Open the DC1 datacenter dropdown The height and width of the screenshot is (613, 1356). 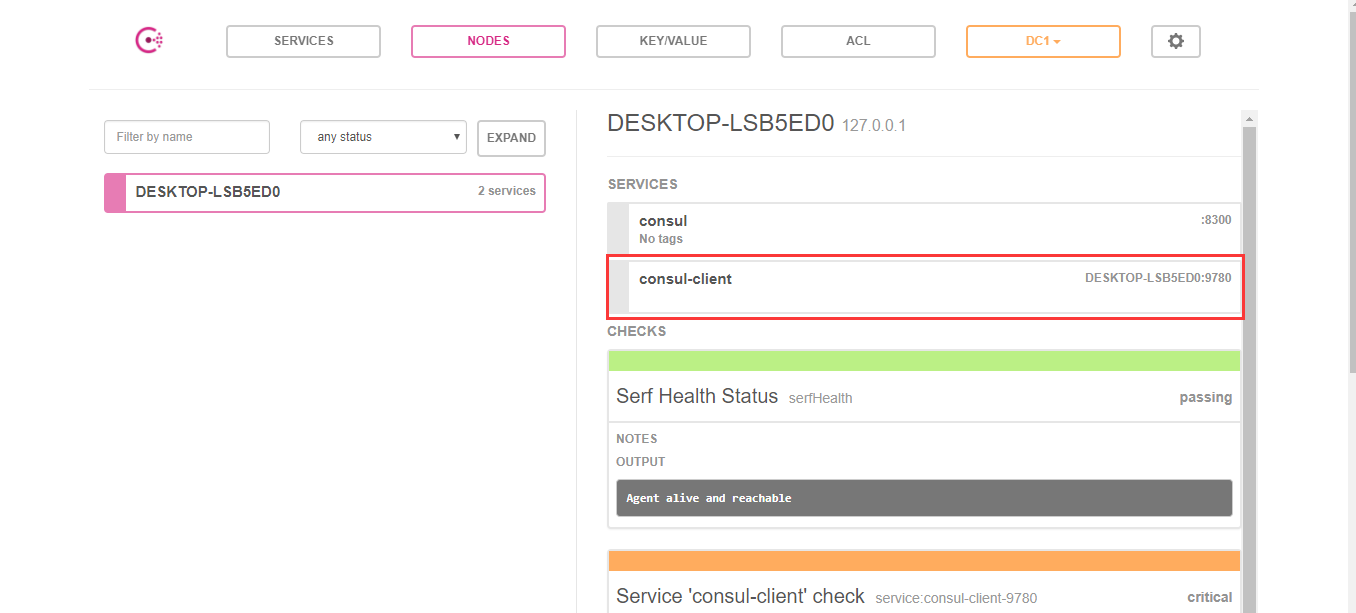(x=1044, y=41)
